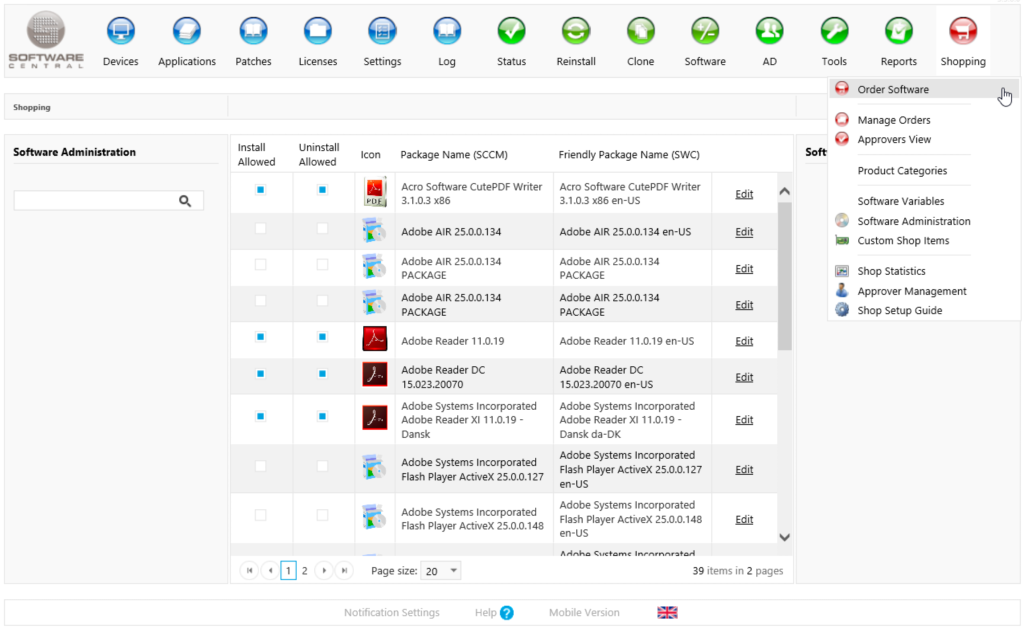The height and width of the screenshot is (629, 1024).
Task: Toggle Install Allowed for Adobe Reader DC
Action: [x=261, y=374]
